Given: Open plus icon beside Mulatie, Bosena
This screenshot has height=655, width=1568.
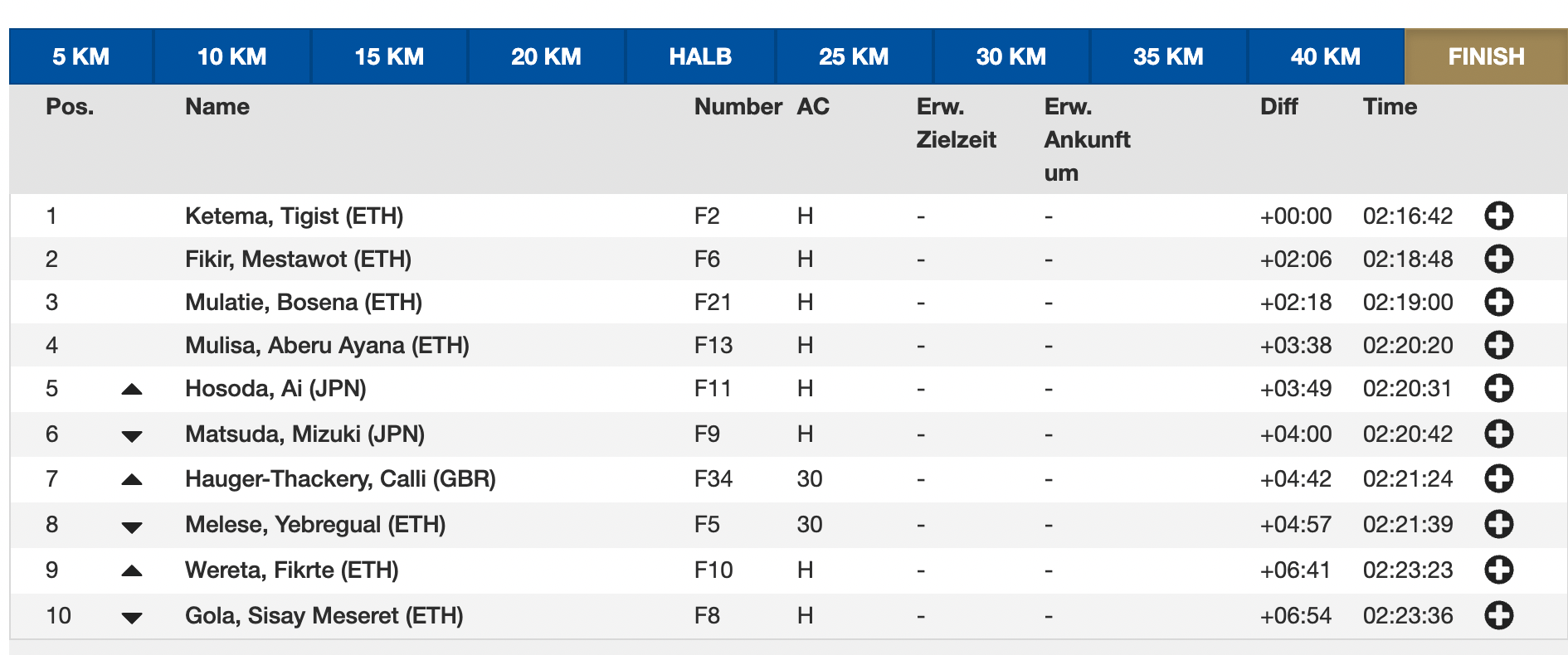Looking at the screenshot, I should (x=1498, y=303).
